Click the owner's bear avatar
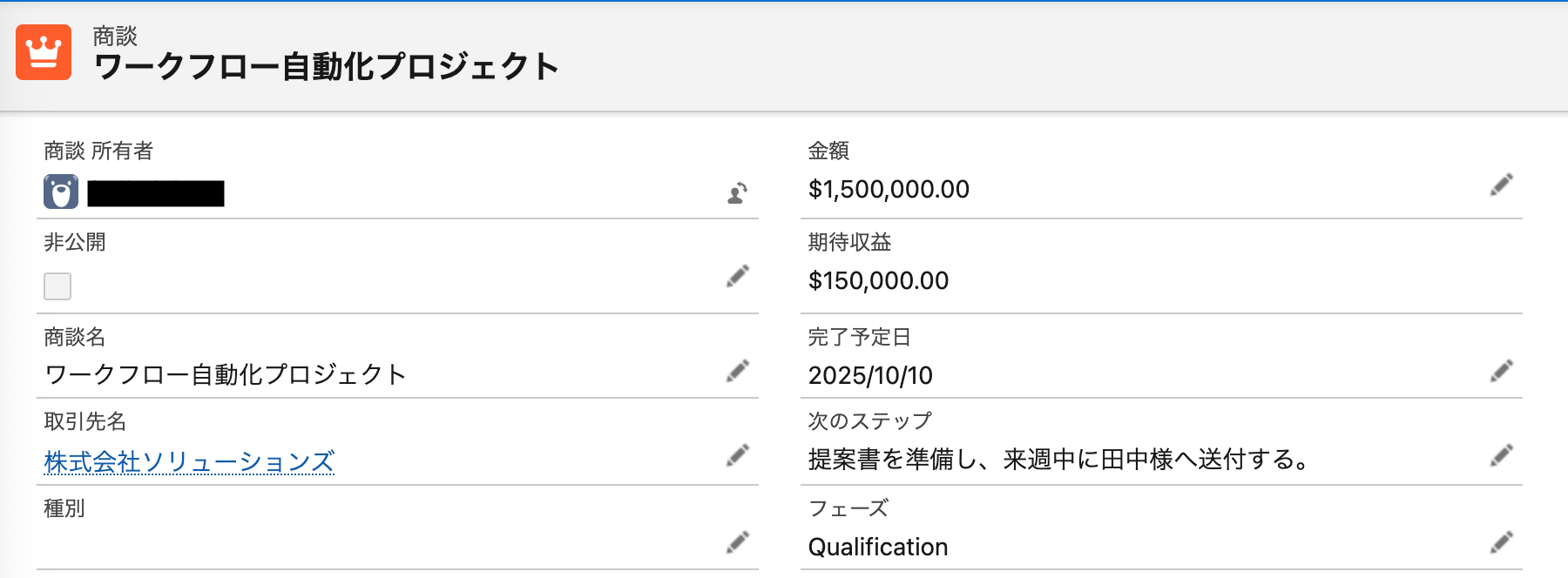Viewport: 1568px width, 578px height. coord(61,192)
